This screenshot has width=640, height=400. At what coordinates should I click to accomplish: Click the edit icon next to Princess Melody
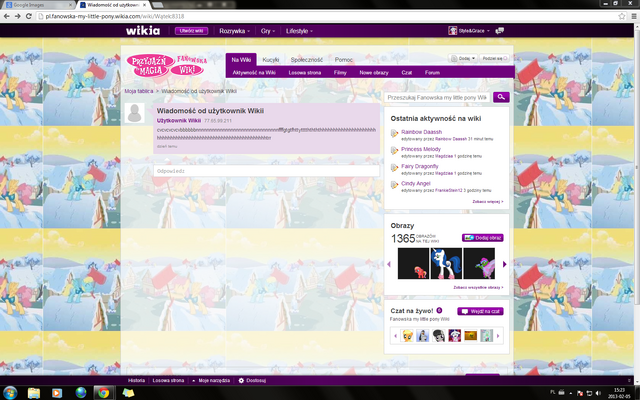coord(394,151)
